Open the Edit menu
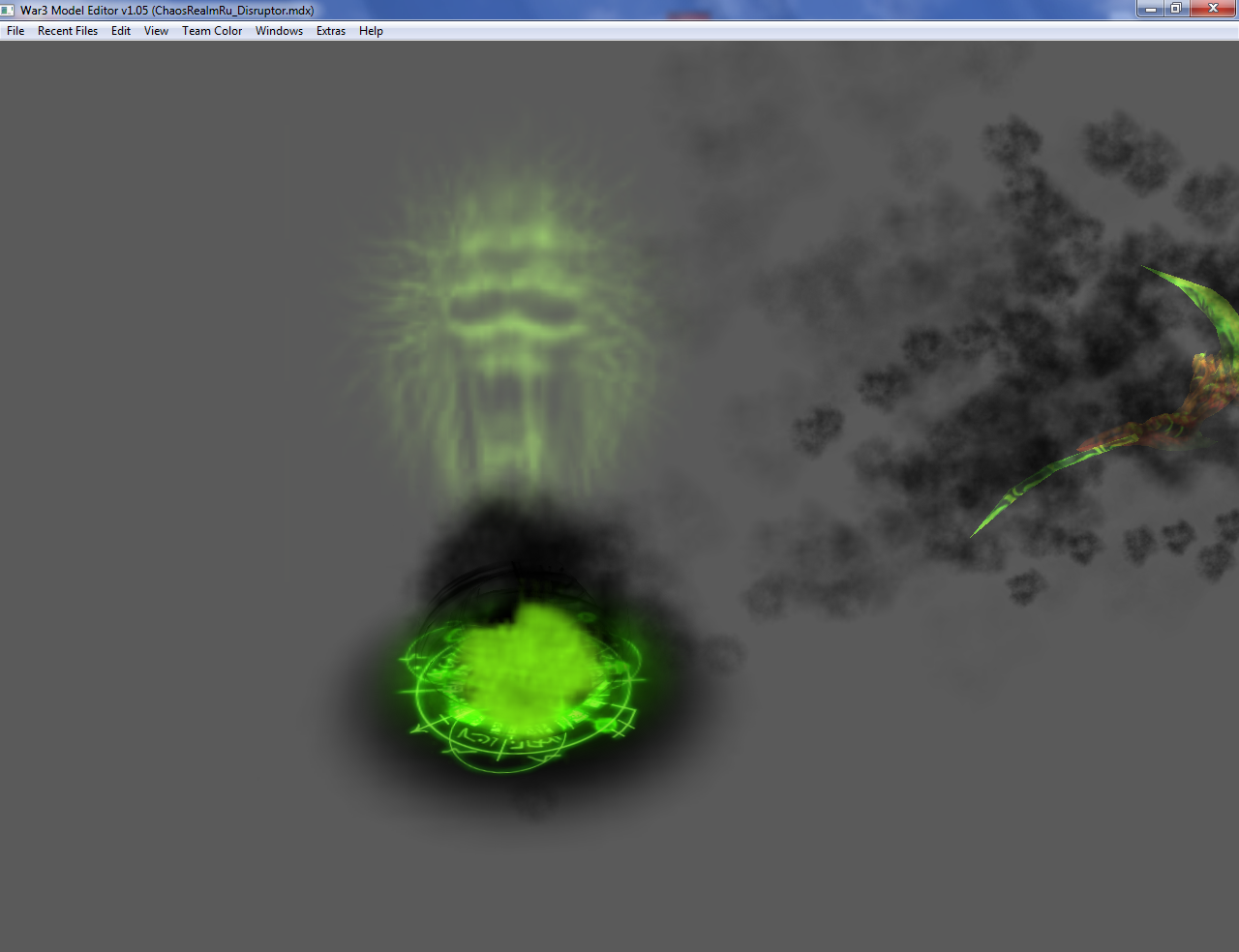 click(121, 31)
